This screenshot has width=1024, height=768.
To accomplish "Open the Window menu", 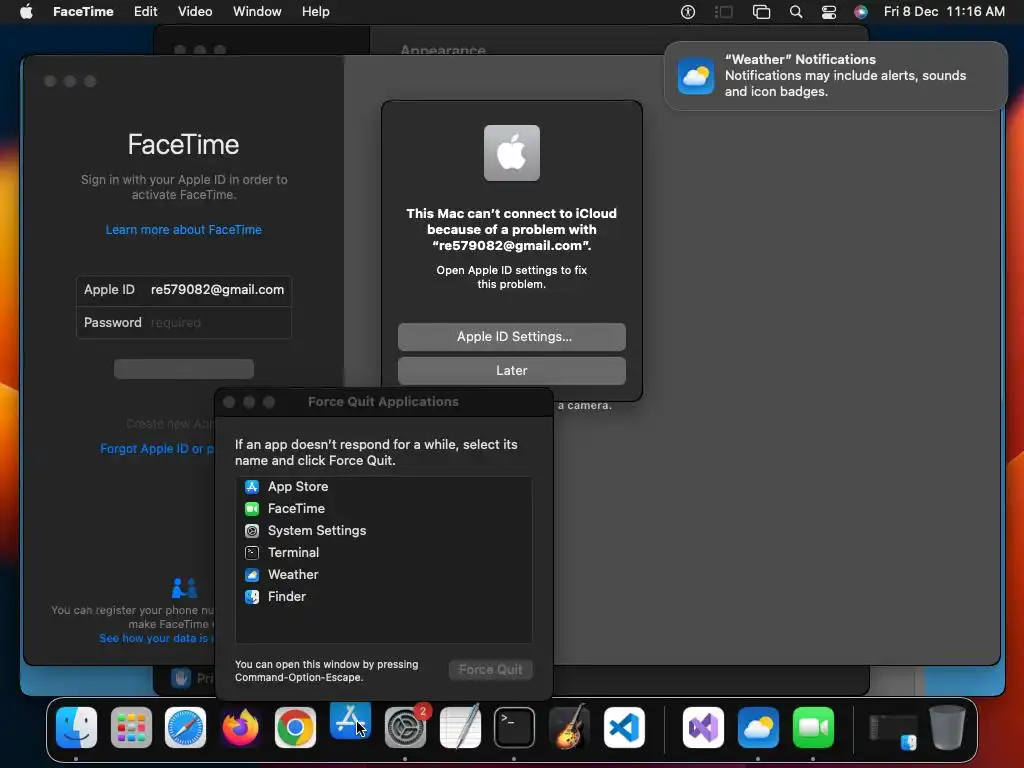I will [x=257, y=12].
